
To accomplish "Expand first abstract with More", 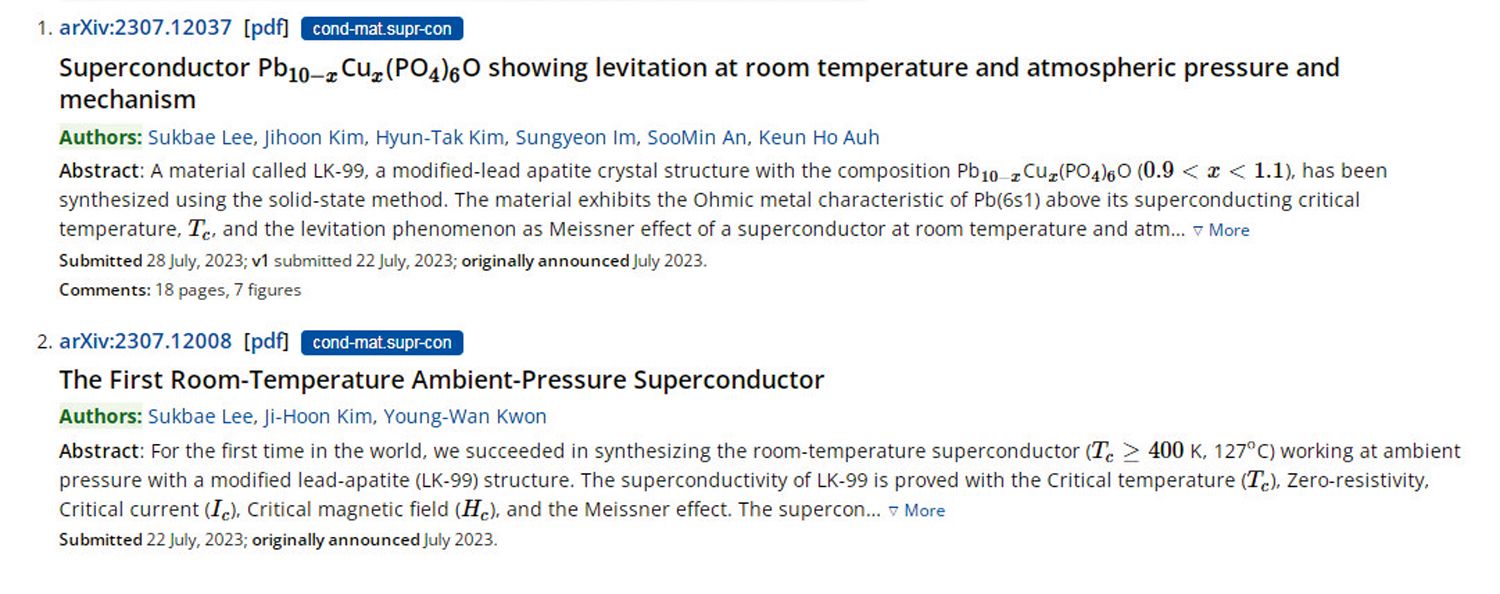I will tap(1221, 230).
